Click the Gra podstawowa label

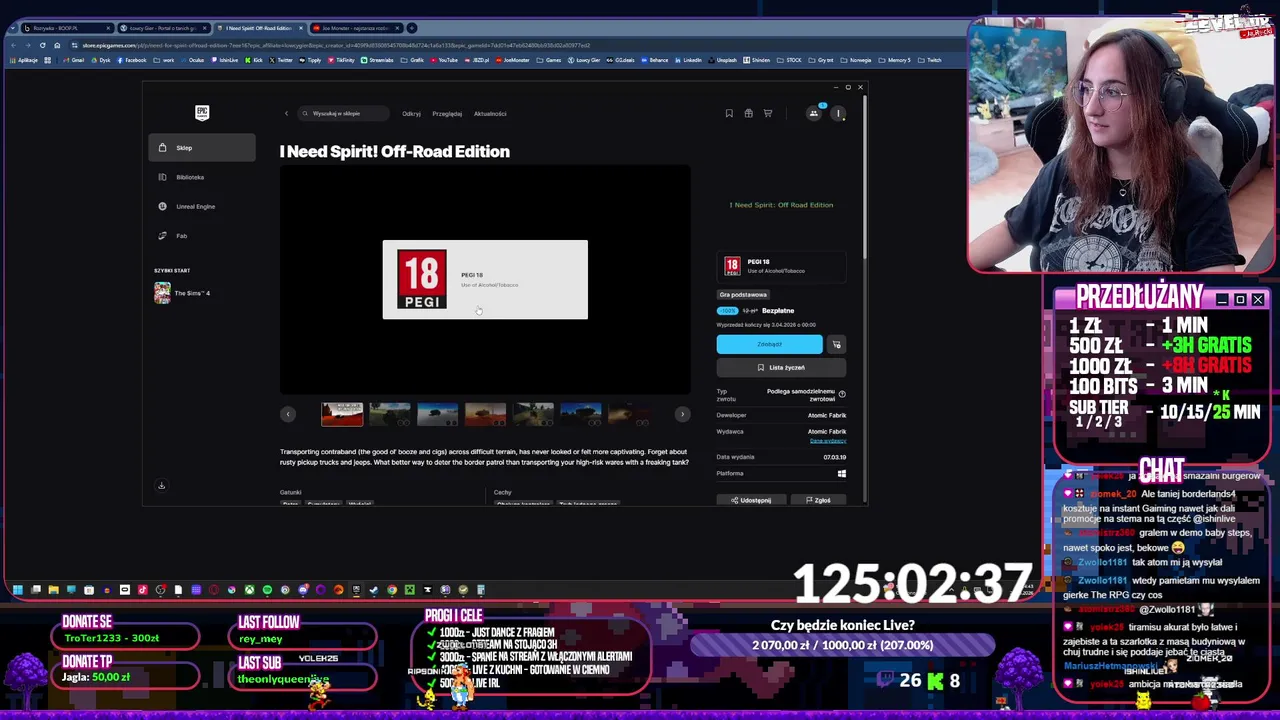point(743,295)
